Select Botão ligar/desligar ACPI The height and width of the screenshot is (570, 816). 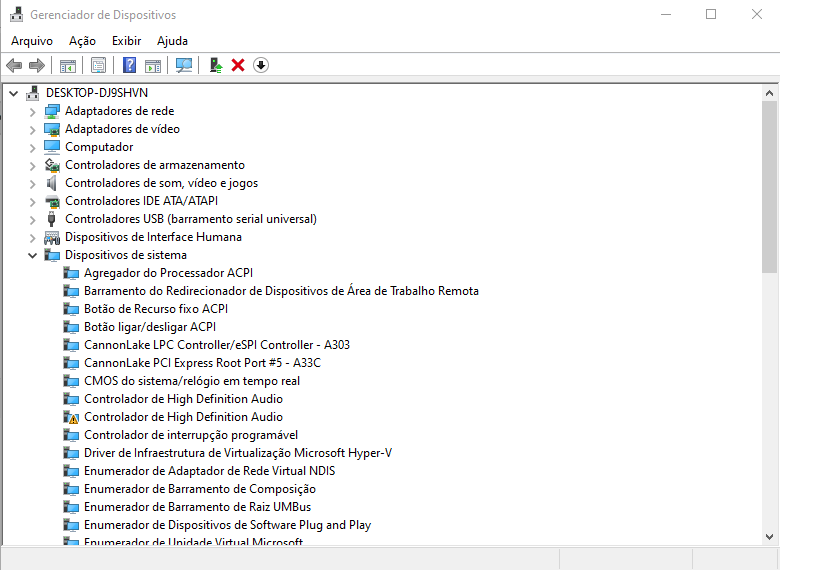point(150,327)
